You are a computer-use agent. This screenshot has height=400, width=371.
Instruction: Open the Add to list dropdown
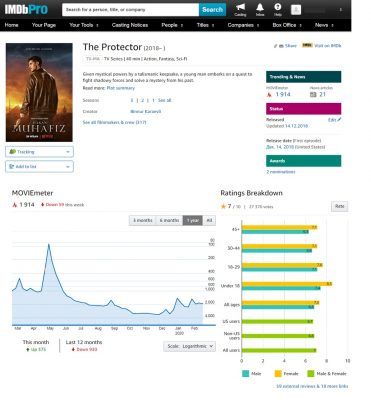point(39,166)
